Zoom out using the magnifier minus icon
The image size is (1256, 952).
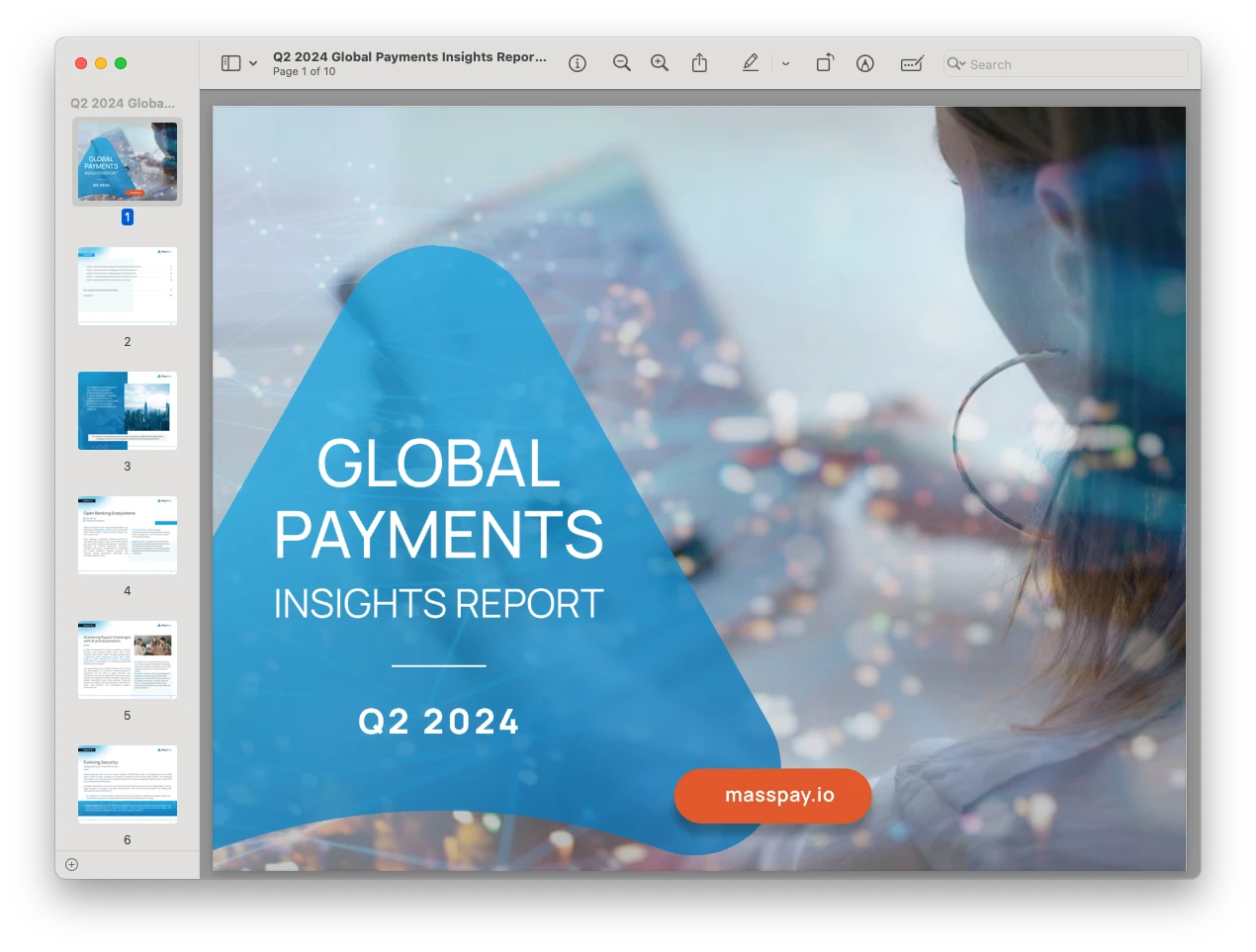621,62
